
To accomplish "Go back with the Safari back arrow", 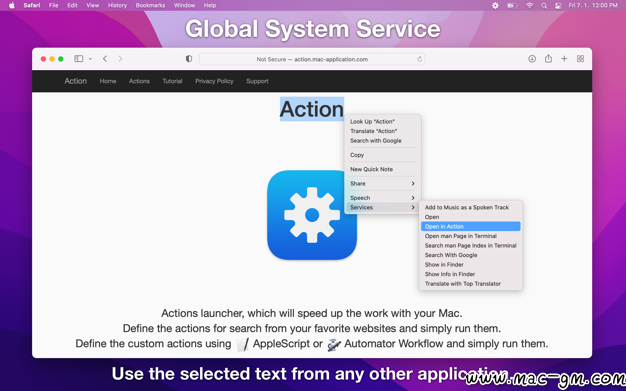I will coord(105,59).
